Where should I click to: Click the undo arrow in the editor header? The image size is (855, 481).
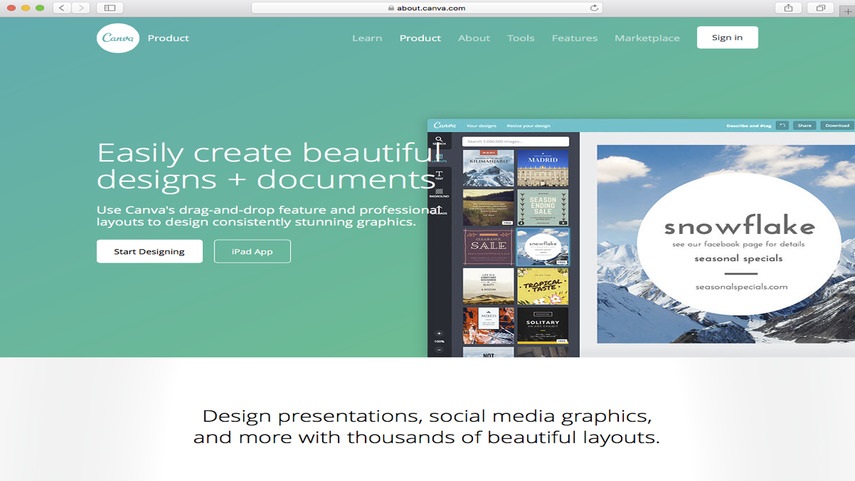(782, 126)
